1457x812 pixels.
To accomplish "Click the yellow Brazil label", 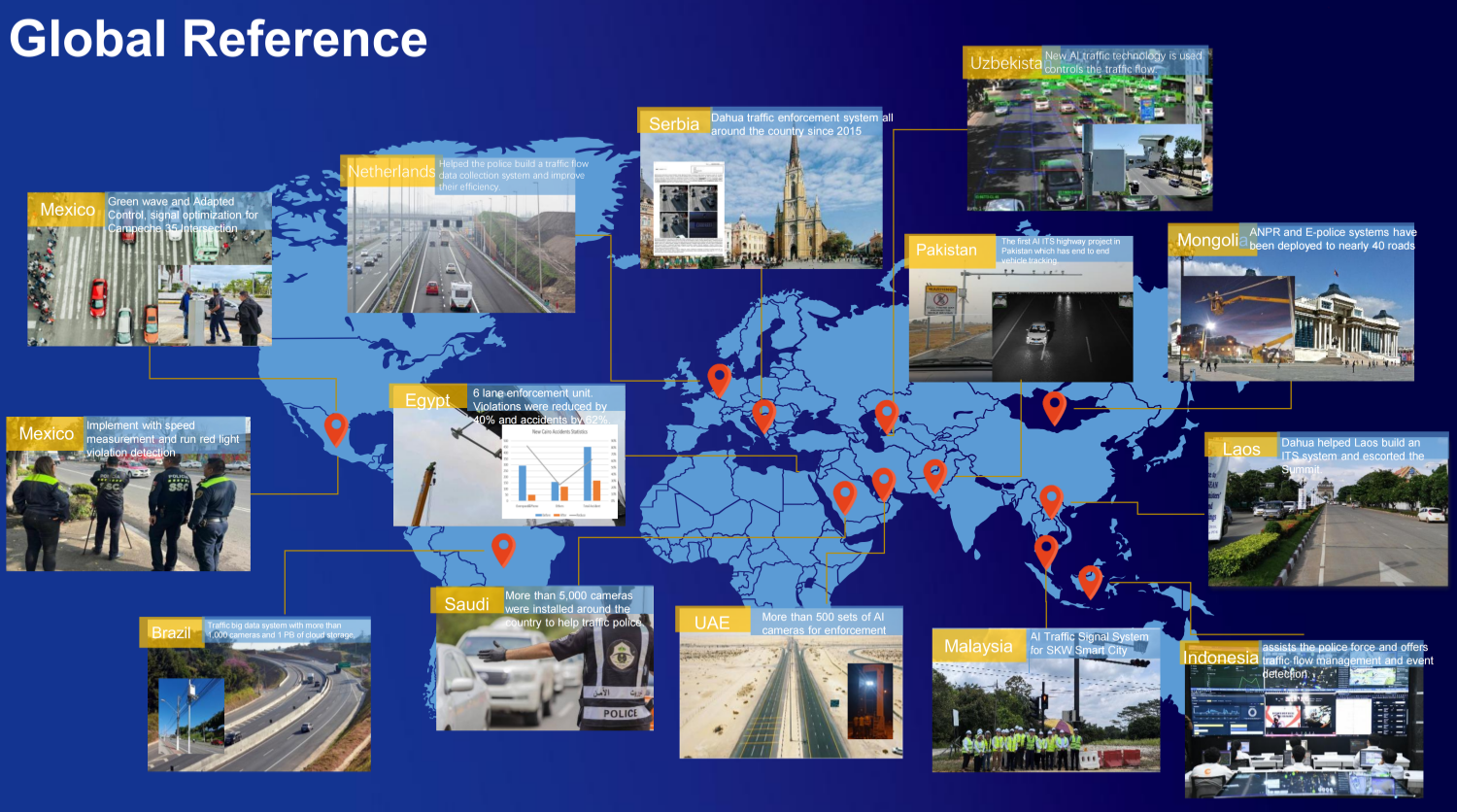I will (x=172, y=631).
